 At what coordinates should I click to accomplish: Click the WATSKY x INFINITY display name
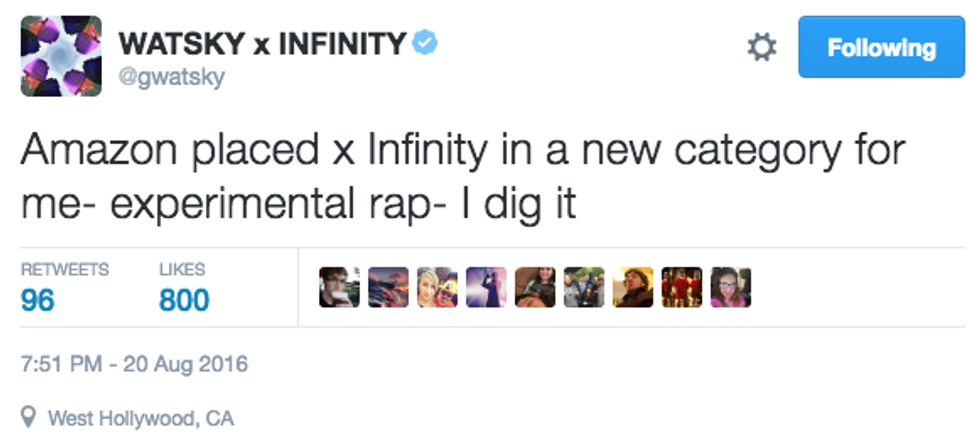pos(262,45)
